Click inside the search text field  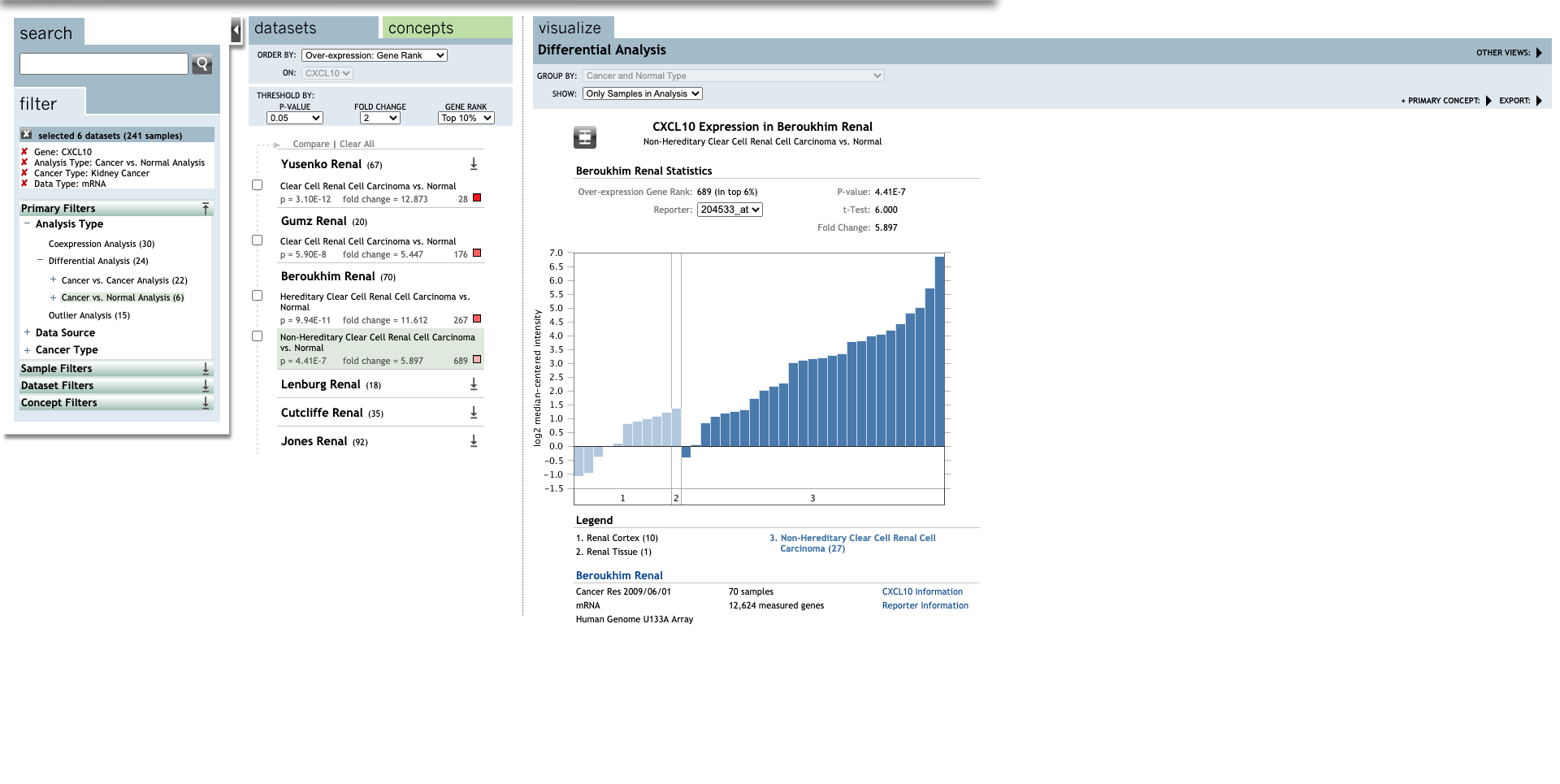coord(104,63)
